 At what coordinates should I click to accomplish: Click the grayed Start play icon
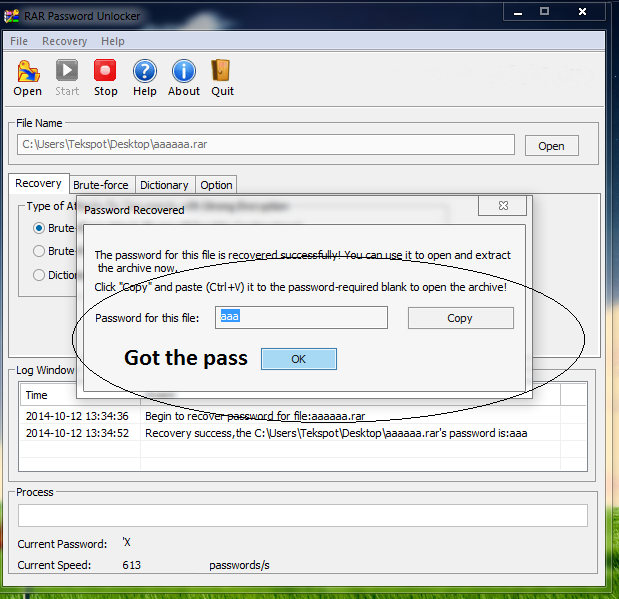67,71
